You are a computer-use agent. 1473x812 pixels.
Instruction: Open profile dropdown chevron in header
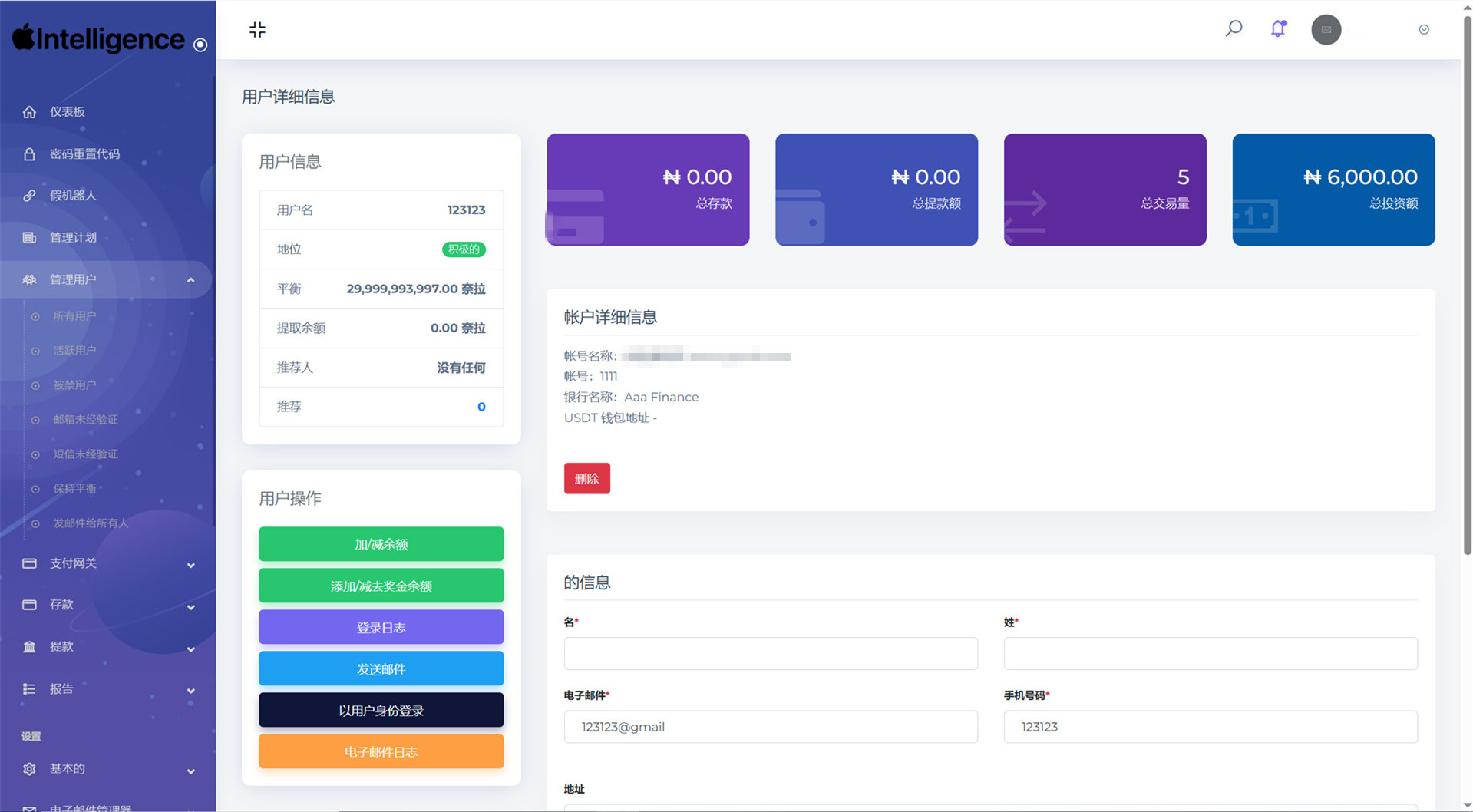[x=1423, y=30]
